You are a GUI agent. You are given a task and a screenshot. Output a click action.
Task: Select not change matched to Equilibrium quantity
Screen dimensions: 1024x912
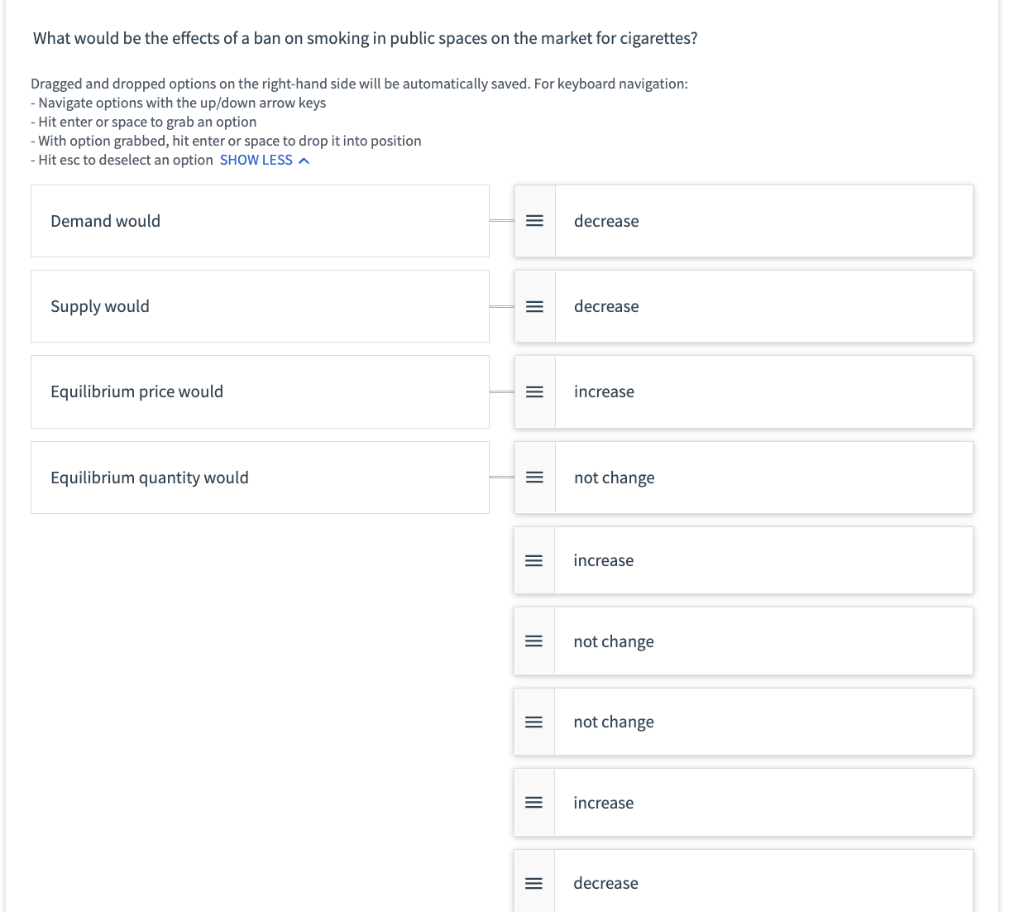click(760, 478)
